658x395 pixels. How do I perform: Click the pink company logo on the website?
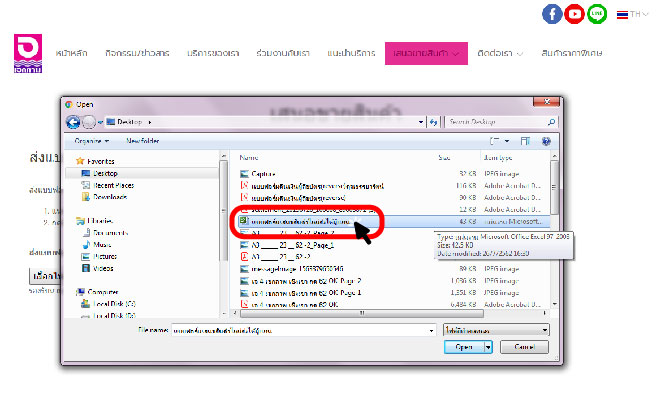28,53
